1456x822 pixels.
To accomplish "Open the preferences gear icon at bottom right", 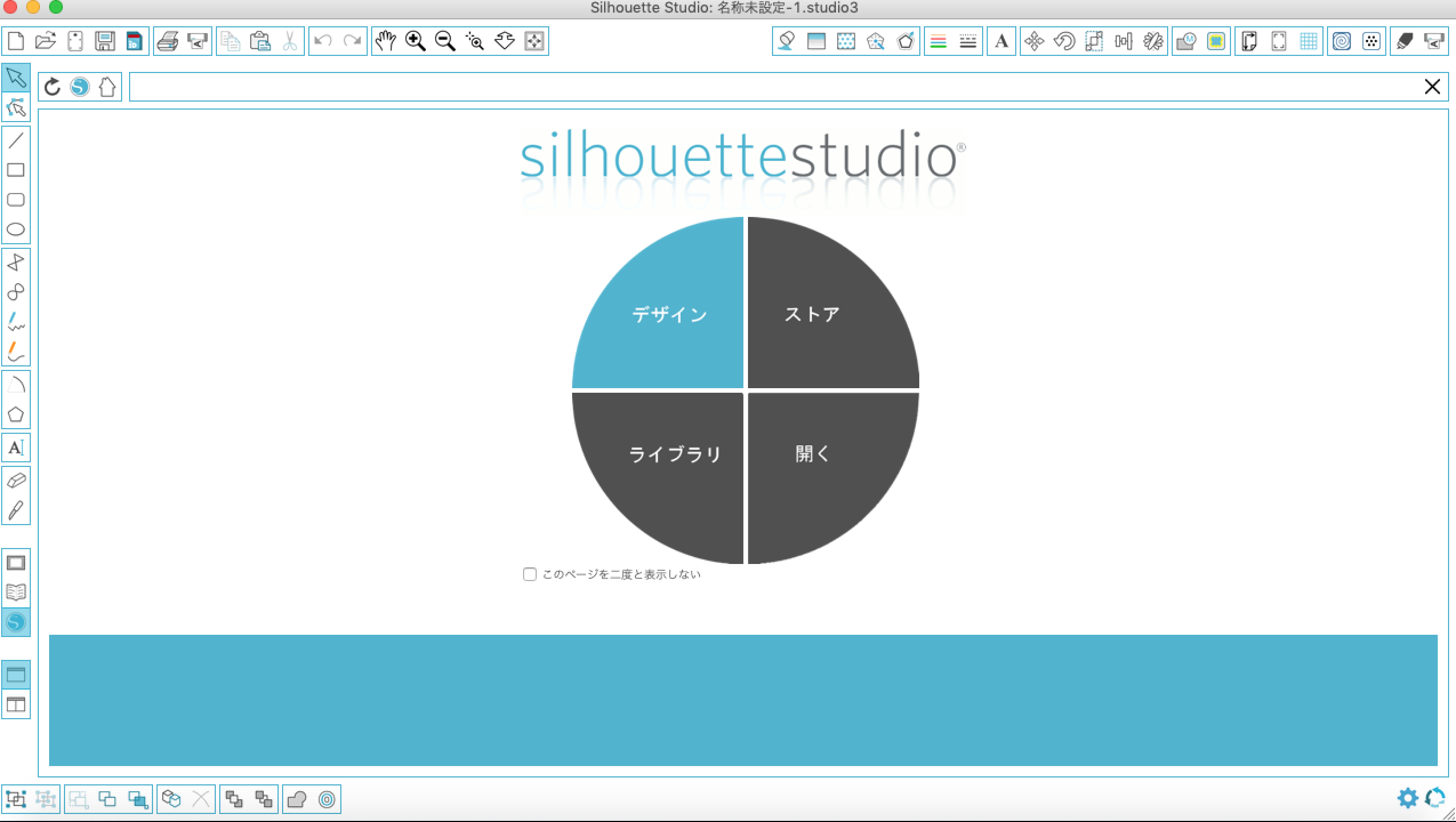I will coord(1407,798).
